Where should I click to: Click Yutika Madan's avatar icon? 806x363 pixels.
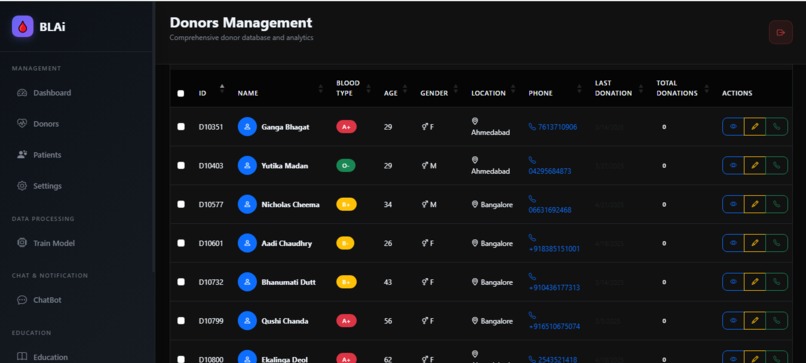pyautogui.click(x=247, y=166)
